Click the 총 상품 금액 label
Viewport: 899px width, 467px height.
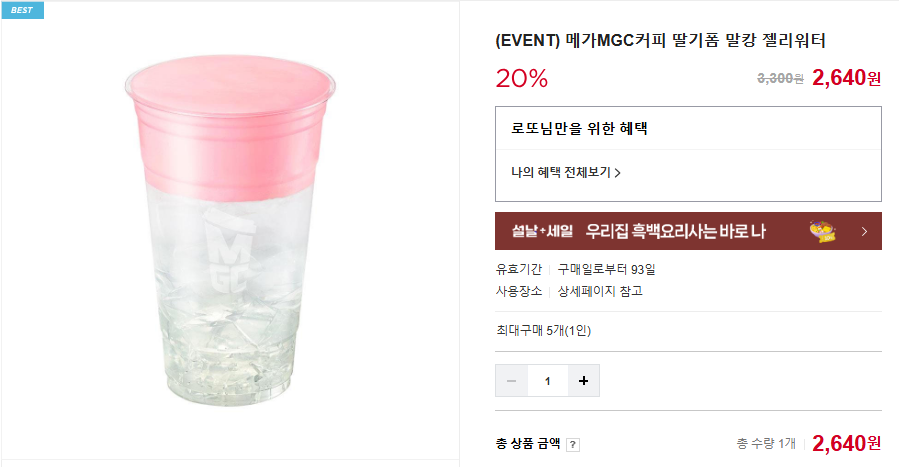point(528,443)
